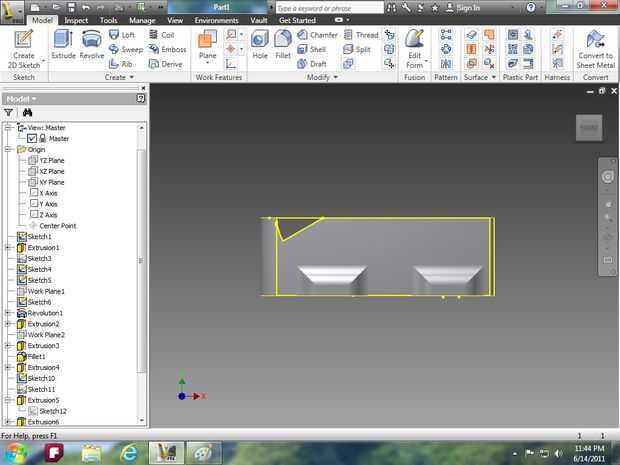Viewport: 620px width, 465px height.
Task: Select the Split tool
Action: [357, 49]
